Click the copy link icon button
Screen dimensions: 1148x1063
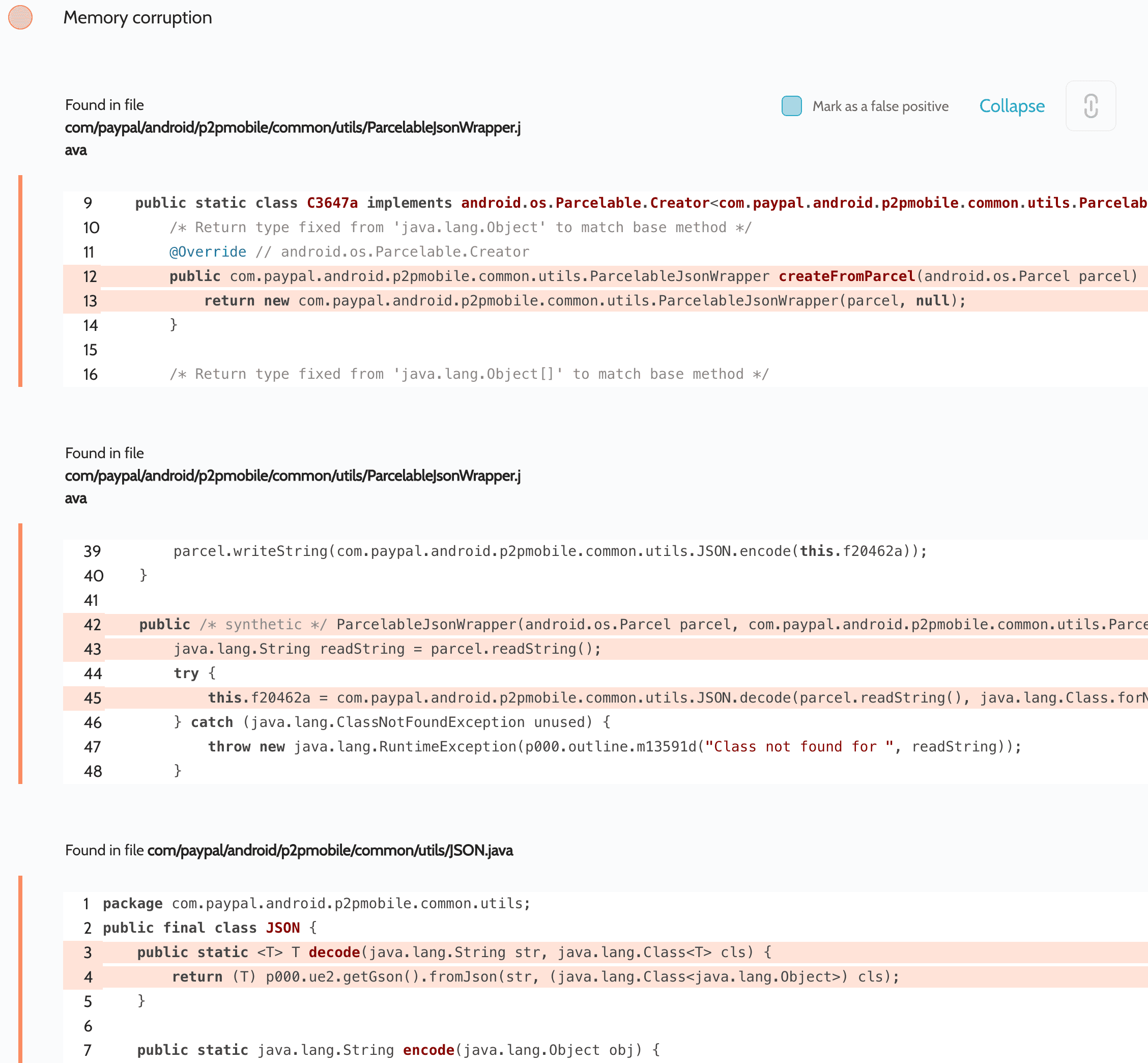1090,106
